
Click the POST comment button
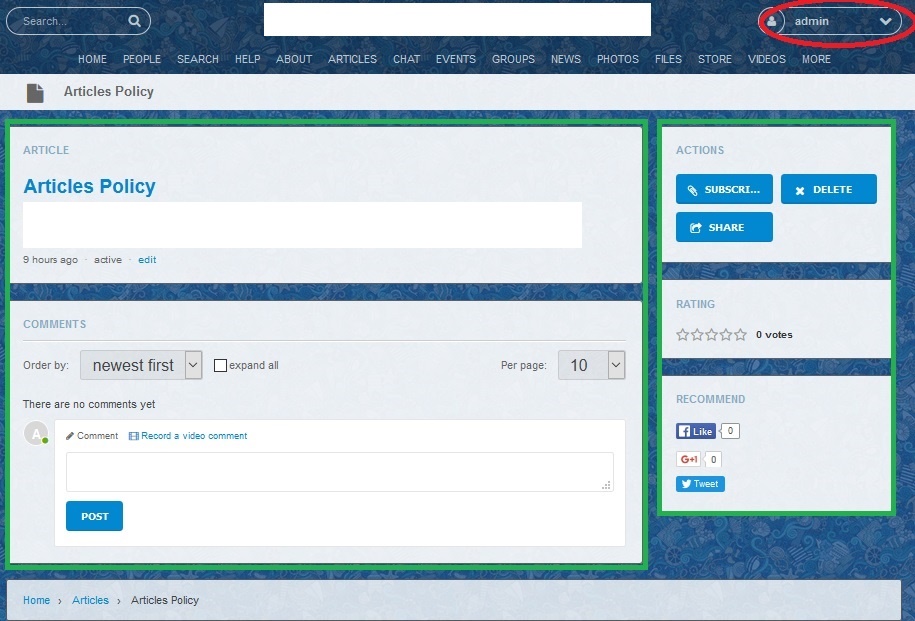(x=94, y=516)
